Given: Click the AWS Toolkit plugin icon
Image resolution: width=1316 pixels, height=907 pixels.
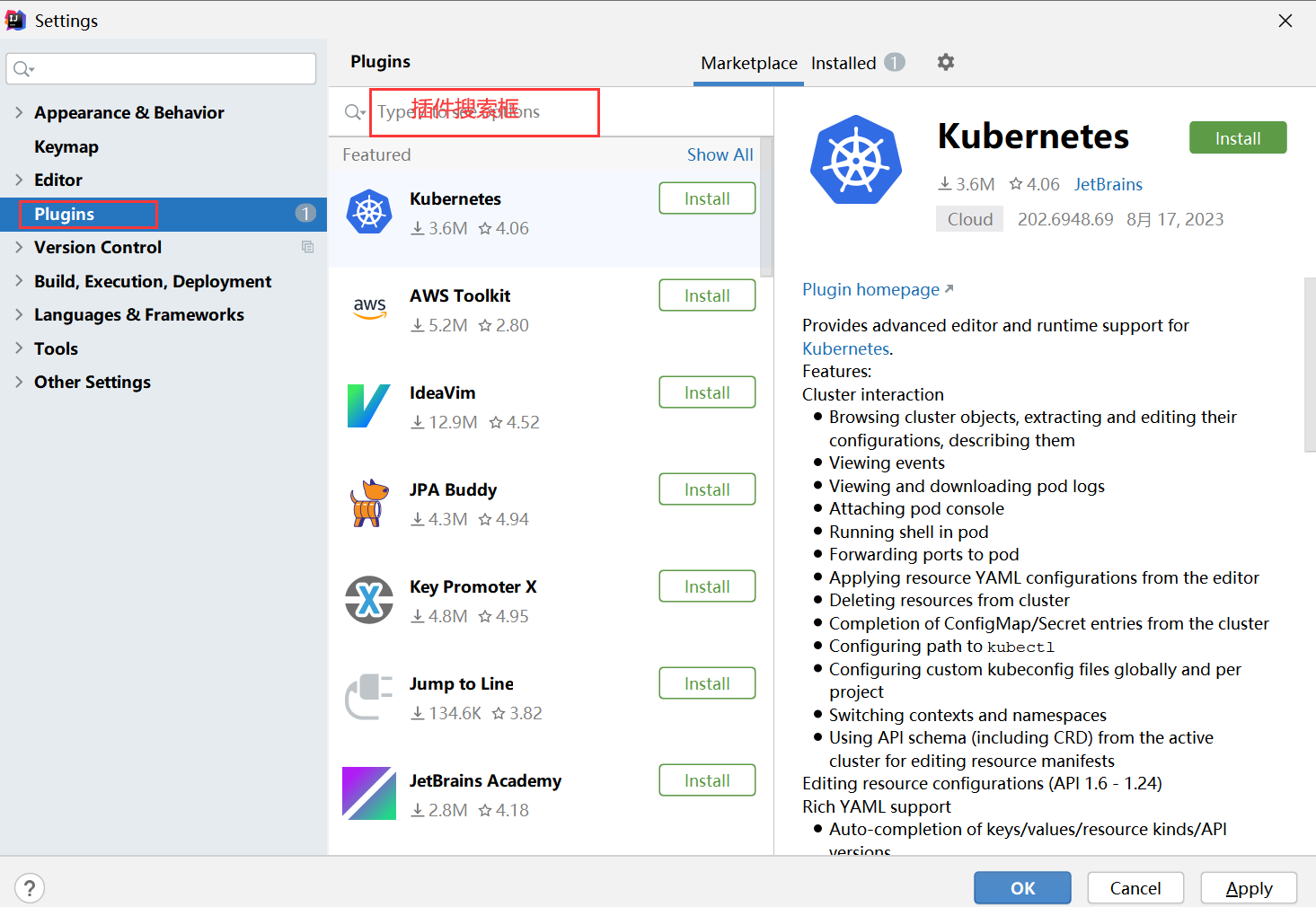Looking at the screenshot, I should coord(369,309).
